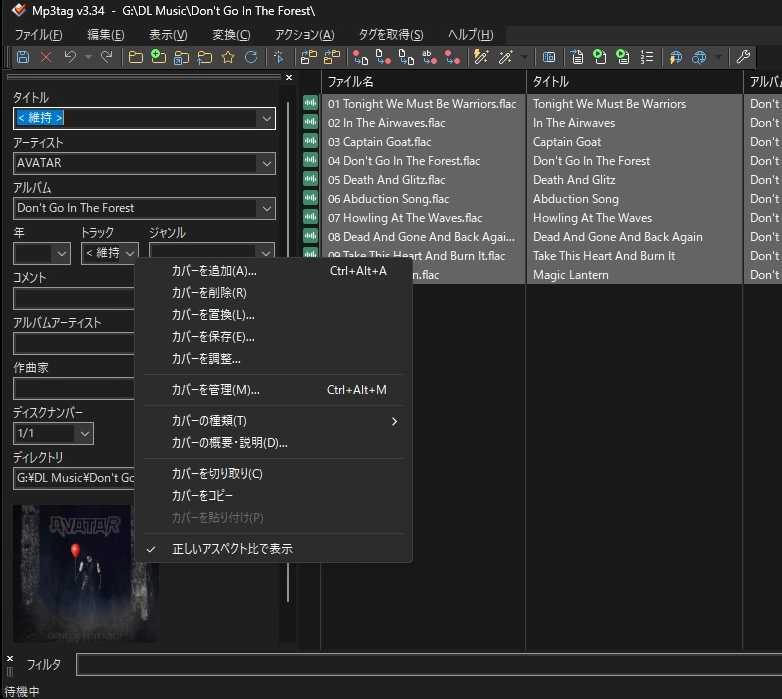Click the Filename to Filename convert icon
Image resolution: width=782 pixels, height=699 pixels.
coord(406,57)
